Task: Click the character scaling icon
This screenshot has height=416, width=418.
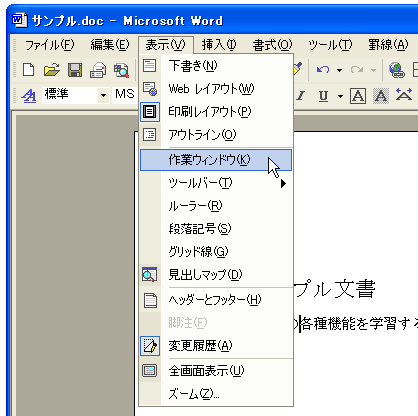Action: point(404,95)
